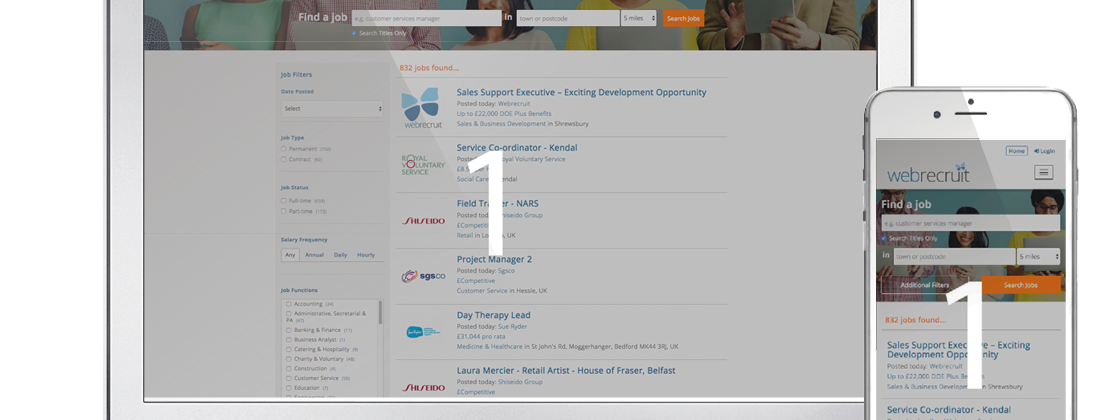
Task: Click the Shiseido logo beside Field Trainer job
Action: coord(423,220)
